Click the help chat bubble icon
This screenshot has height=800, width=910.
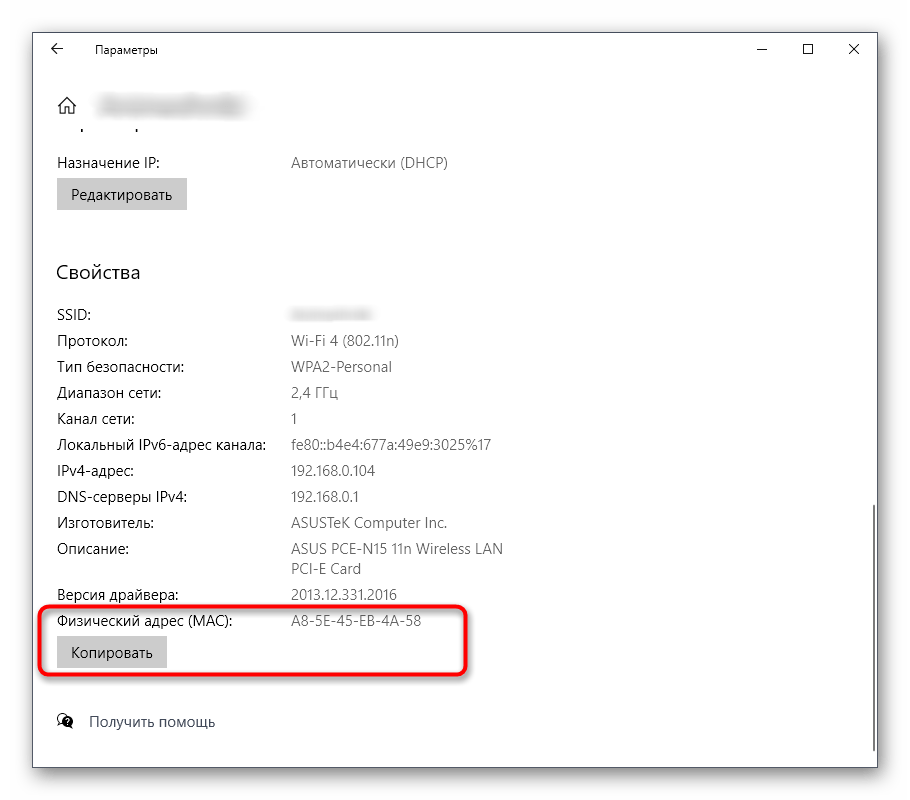[66, 721]
